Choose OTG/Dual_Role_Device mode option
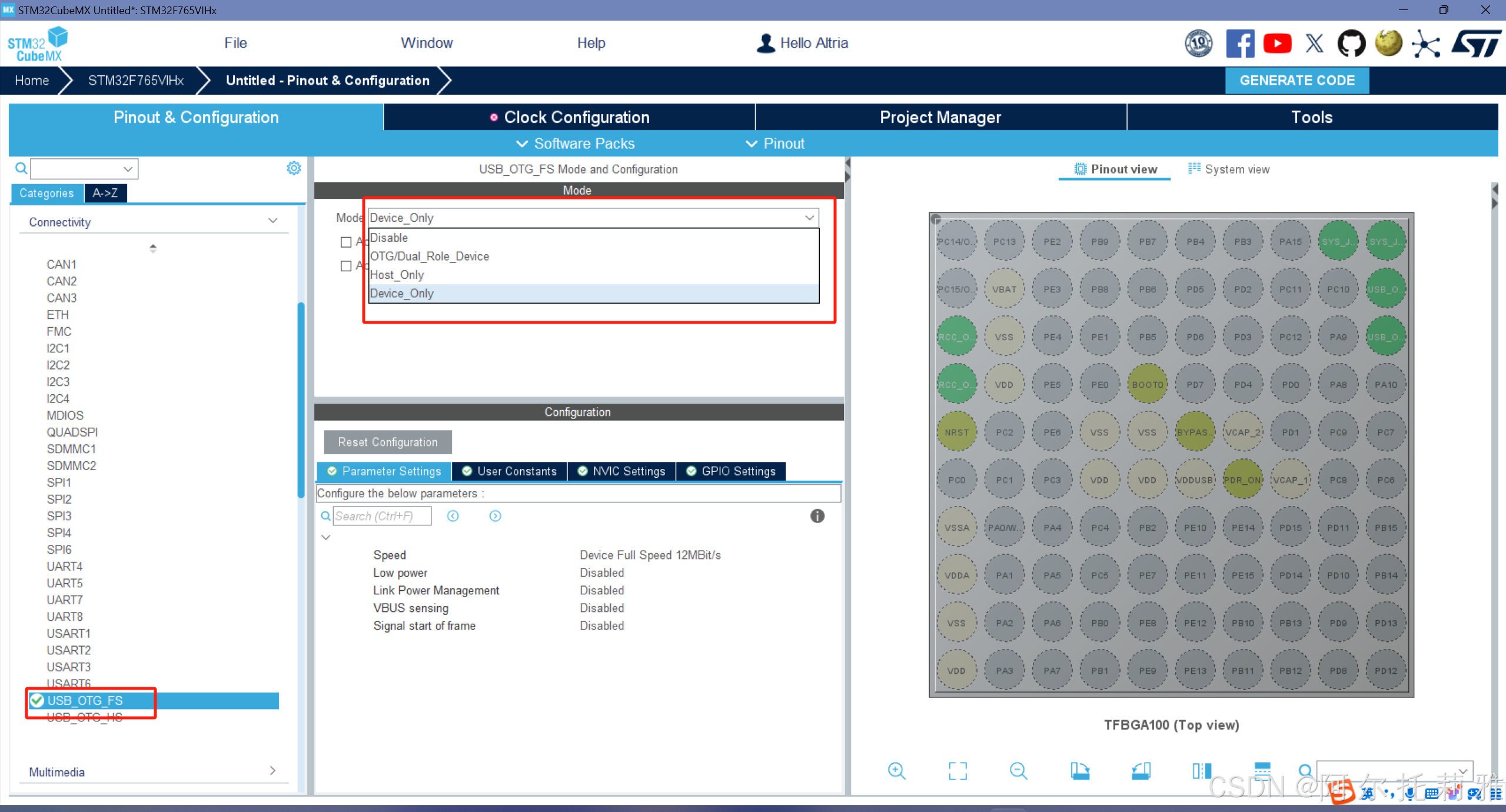This screenshot has height=812, width=1506. 429,256
